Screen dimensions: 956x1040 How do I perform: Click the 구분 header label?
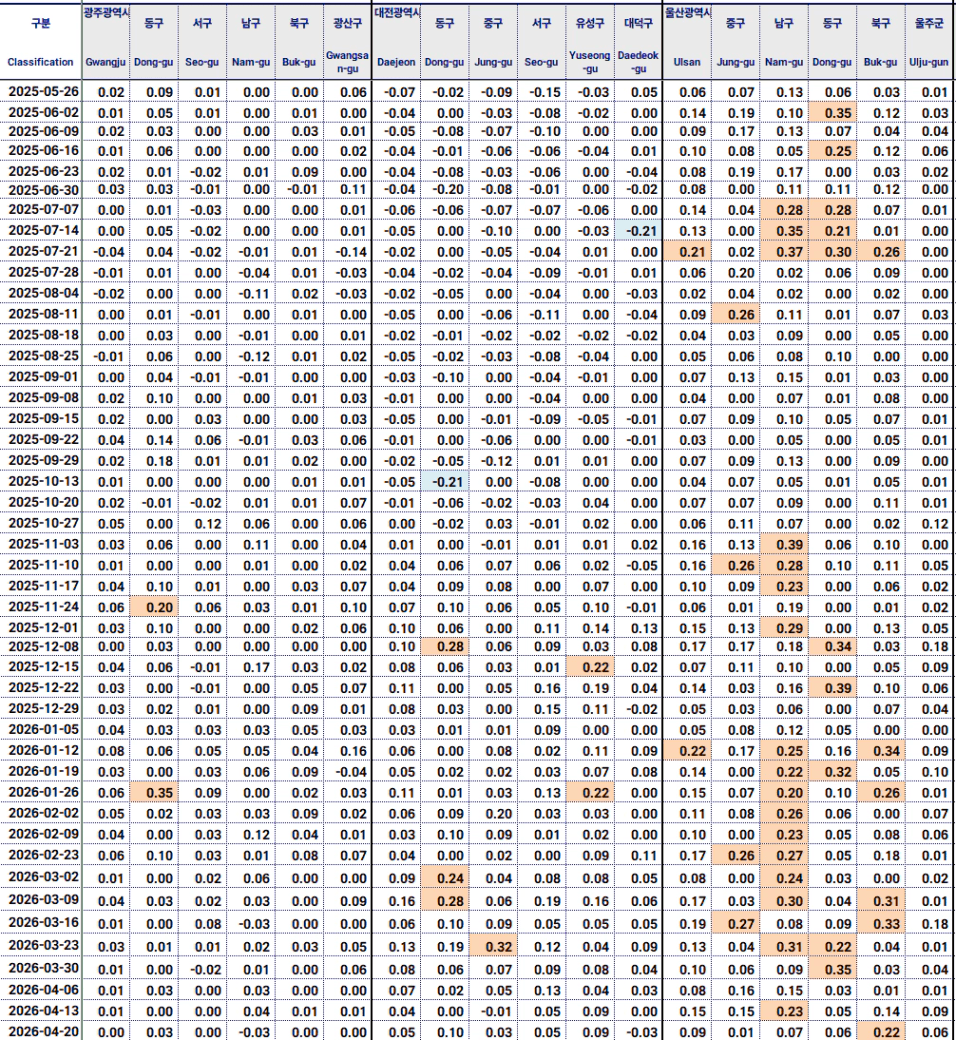[40, 23]
